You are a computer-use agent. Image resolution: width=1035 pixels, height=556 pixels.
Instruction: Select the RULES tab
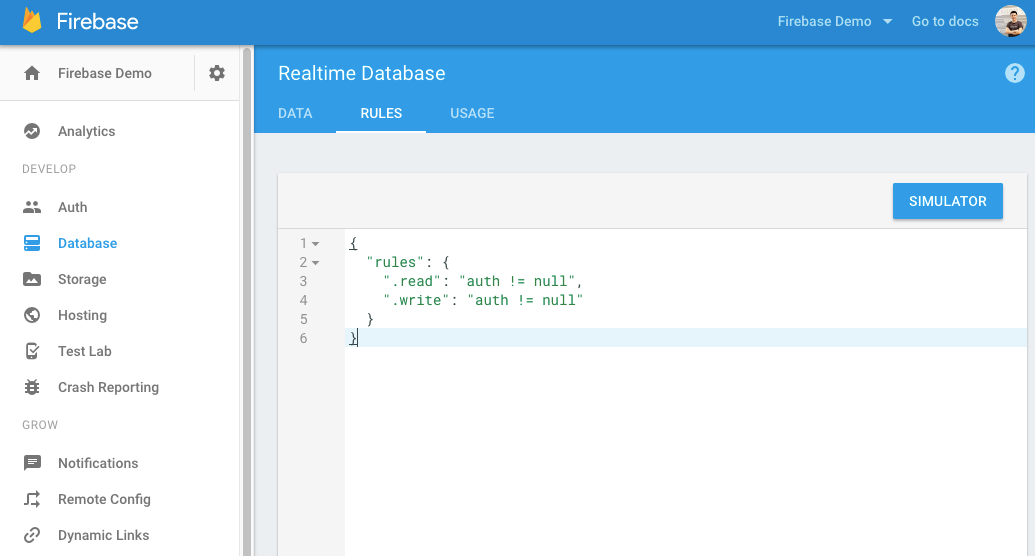pyautogui.click(x=381, y=114)
